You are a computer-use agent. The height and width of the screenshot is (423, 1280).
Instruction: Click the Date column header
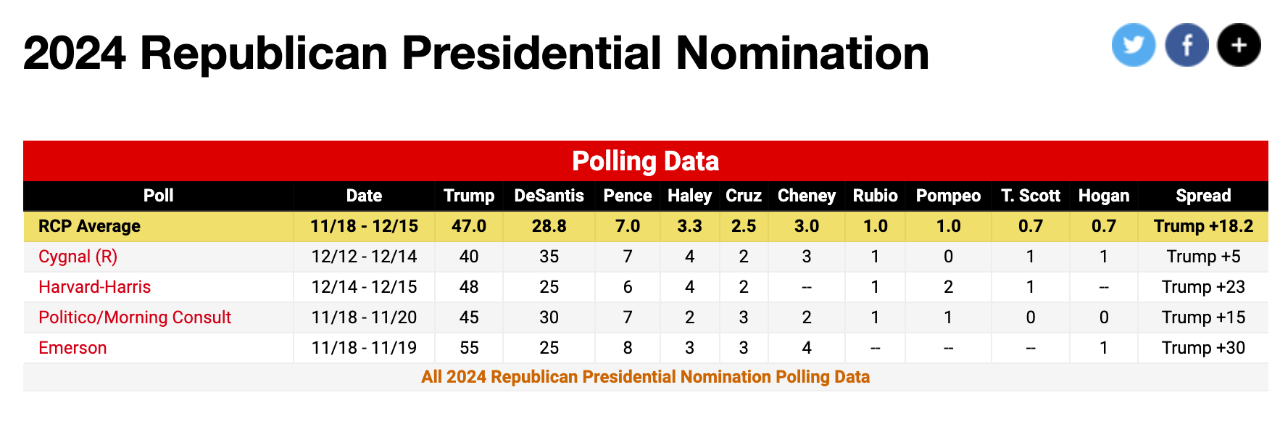[x=364, y=196]
